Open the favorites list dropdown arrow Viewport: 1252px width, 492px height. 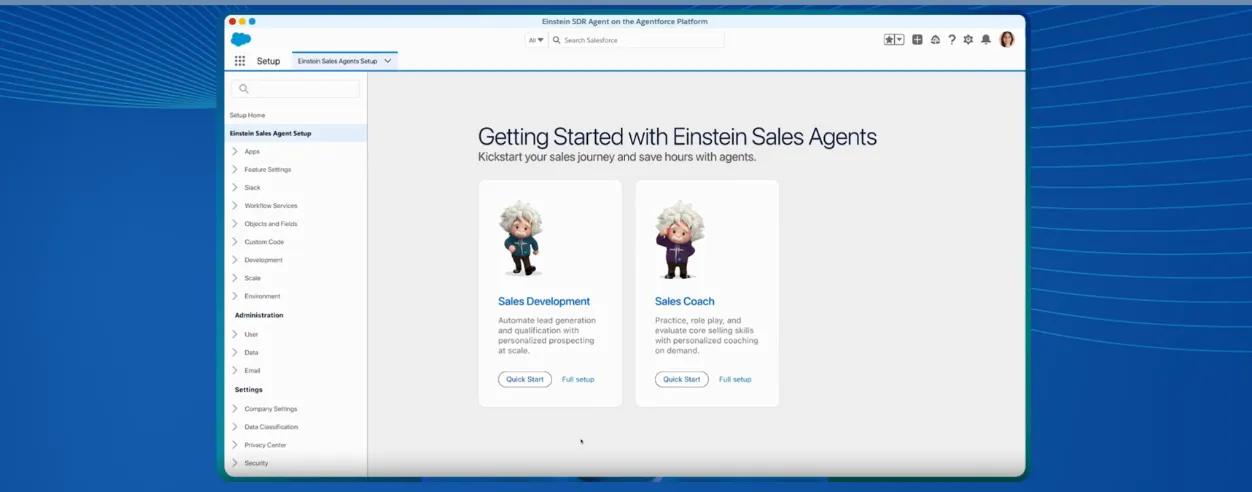[x=900, y=40]
